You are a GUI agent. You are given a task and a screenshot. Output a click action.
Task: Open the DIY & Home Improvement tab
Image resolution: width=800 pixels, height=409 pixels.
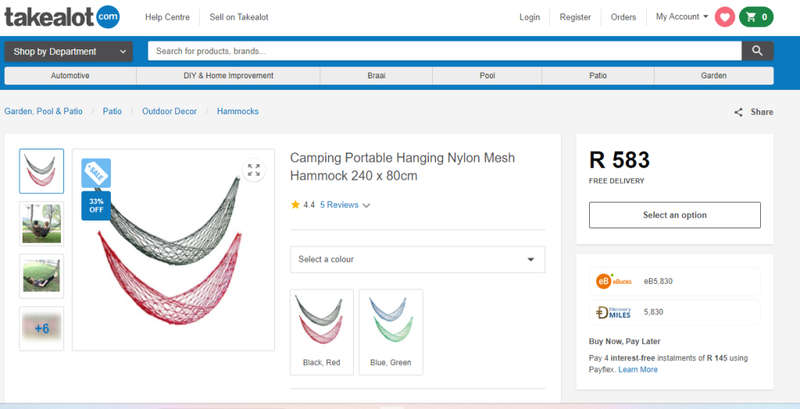click(229, 75)
